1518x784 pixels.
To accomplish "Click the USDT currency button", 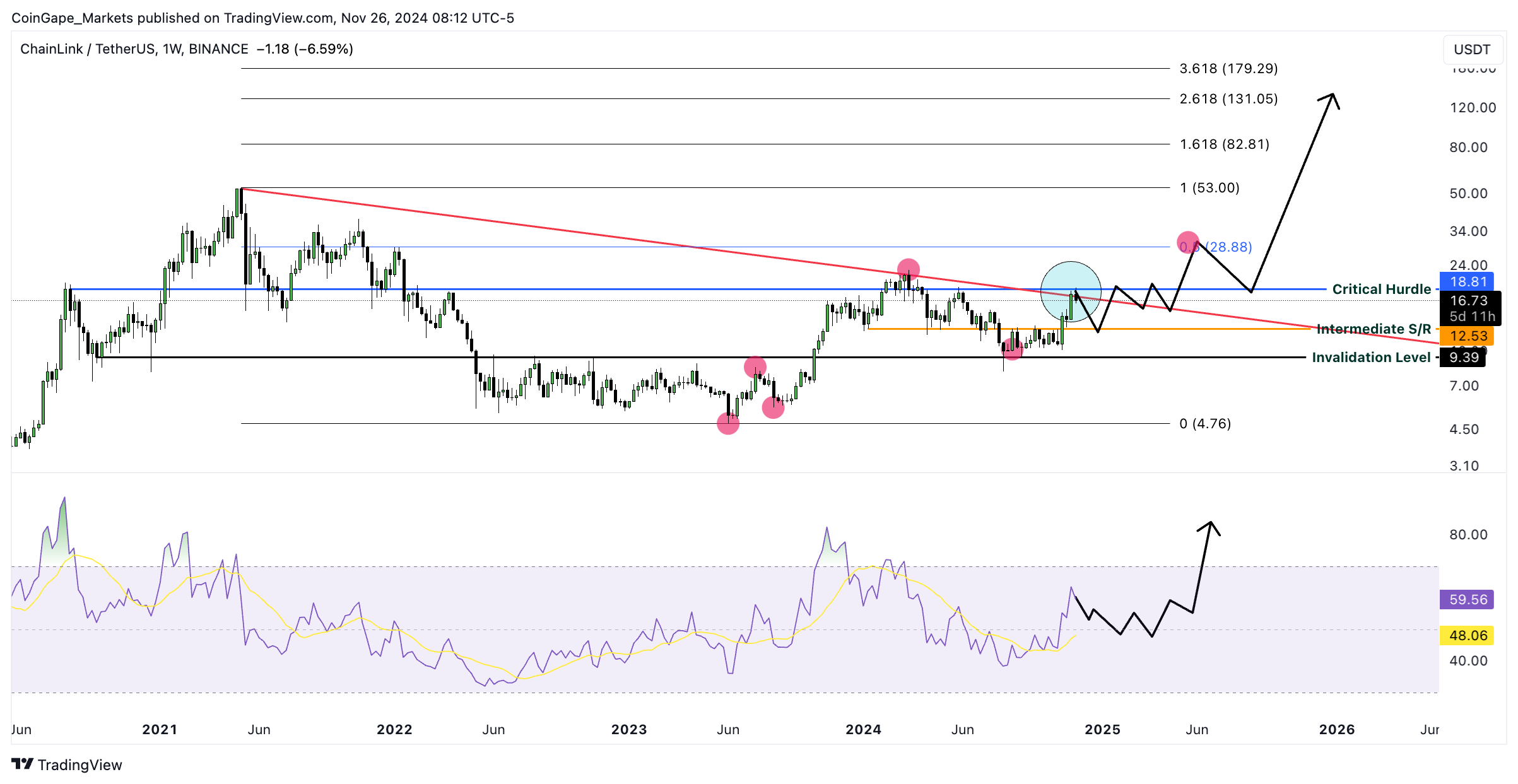I will (1472, 50).
